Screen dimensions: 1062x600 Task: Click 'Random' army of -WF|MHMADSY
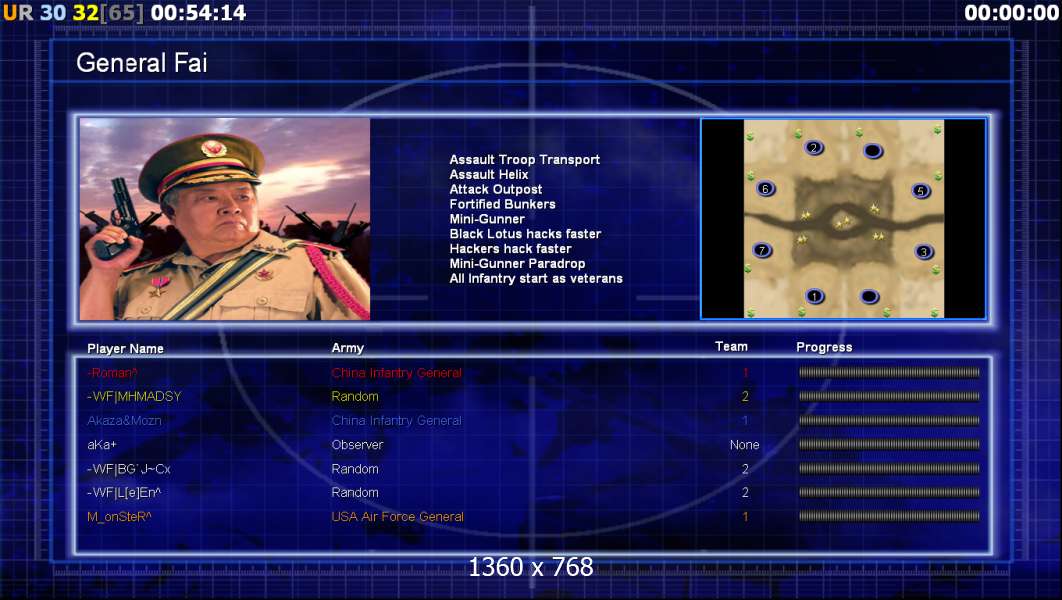[355, 397]
